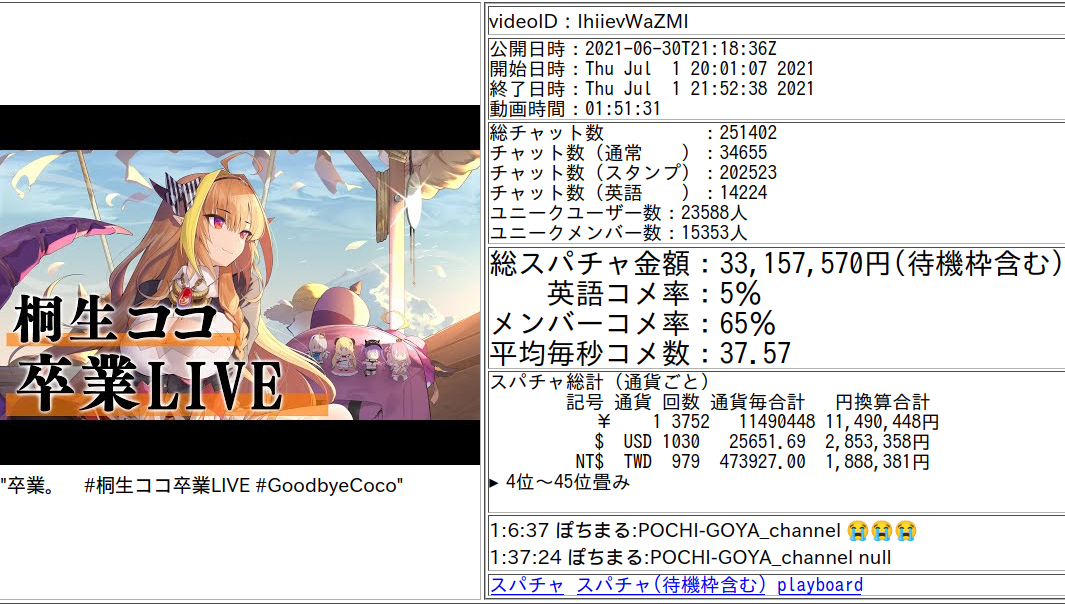Image resolution: width=1065 pixels, height=604 pixels.
Task: Open the スパチャ link
Action: (527, 585)
